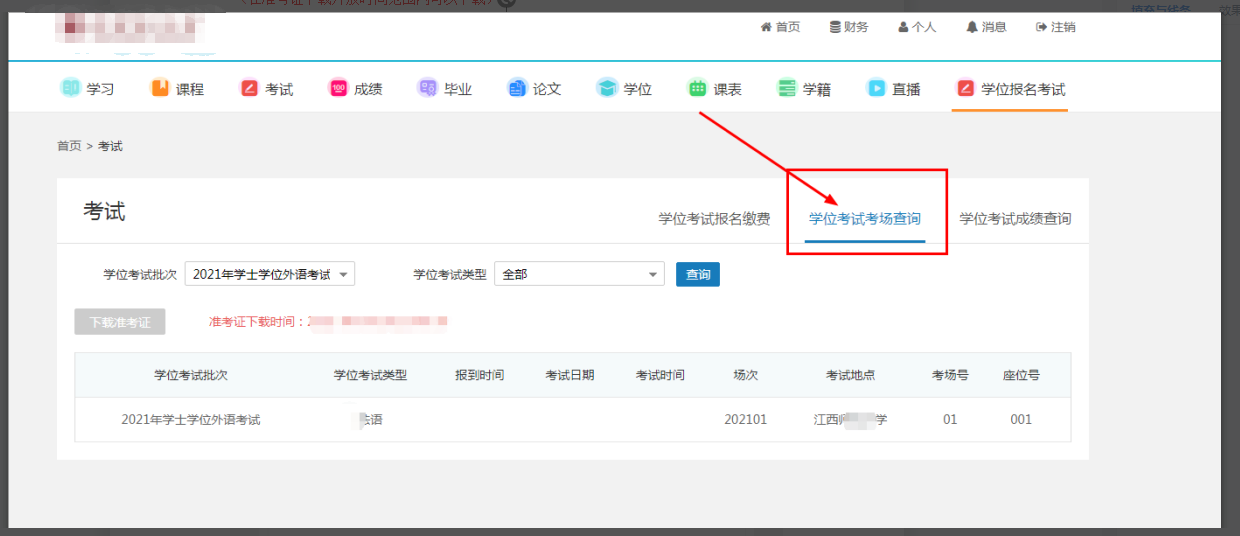Click the 下载准考证 button

click(120, 322)
